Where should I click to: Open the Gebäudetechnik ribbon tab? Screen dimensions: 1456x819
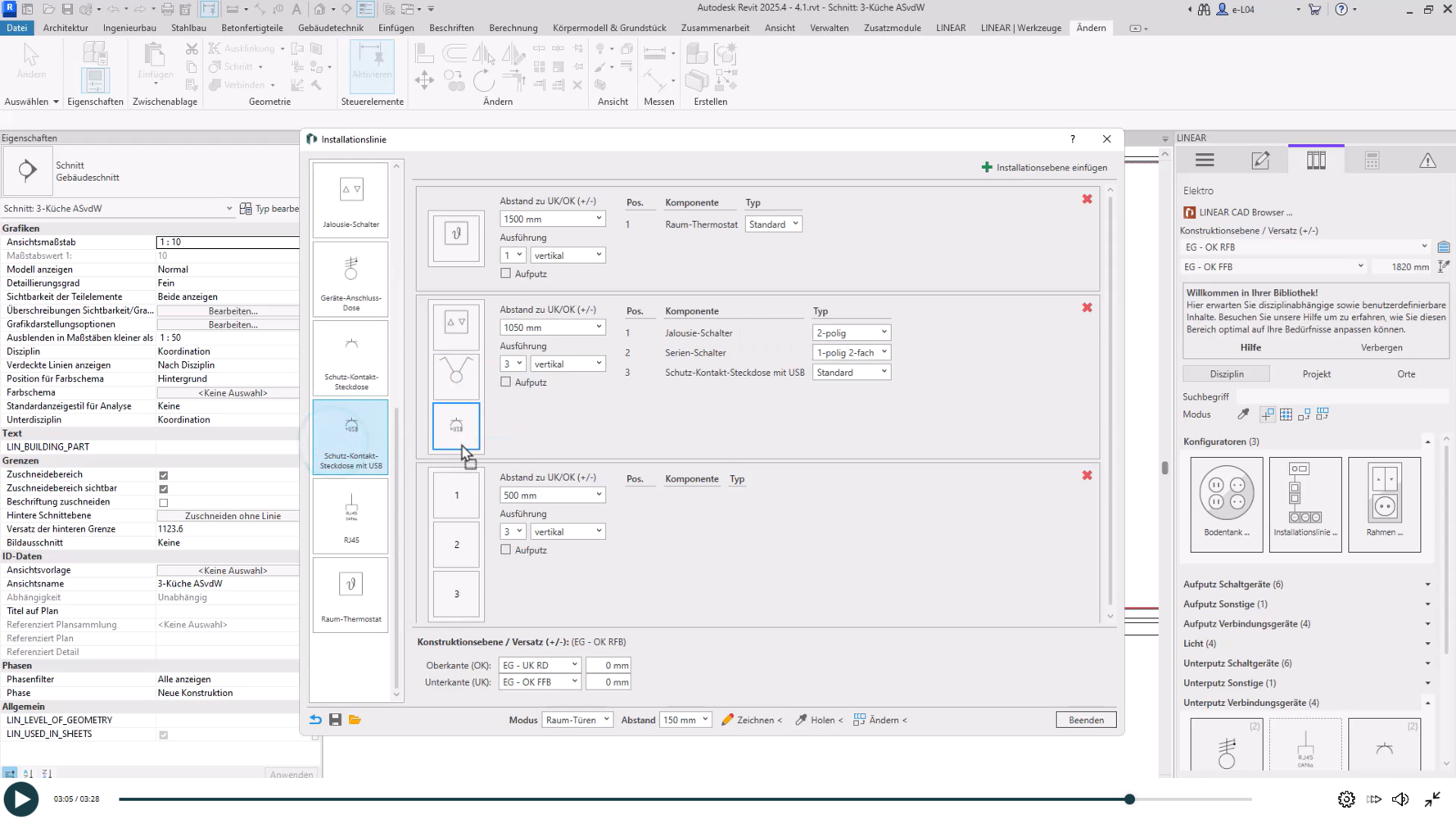330,28
